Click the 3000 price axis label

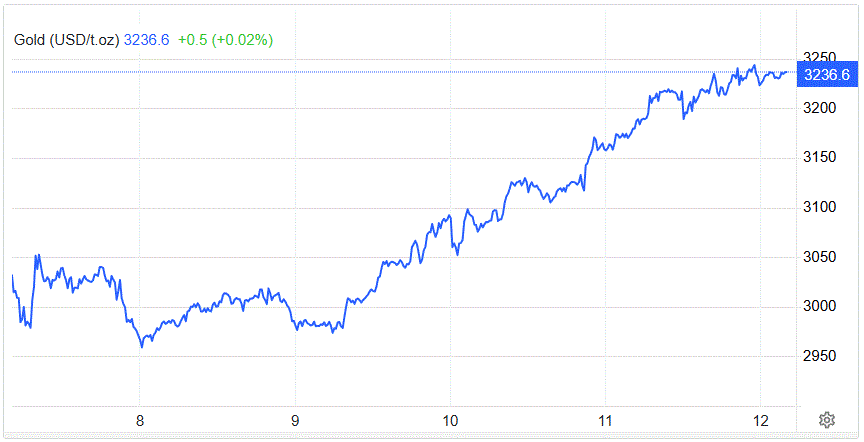820,306
